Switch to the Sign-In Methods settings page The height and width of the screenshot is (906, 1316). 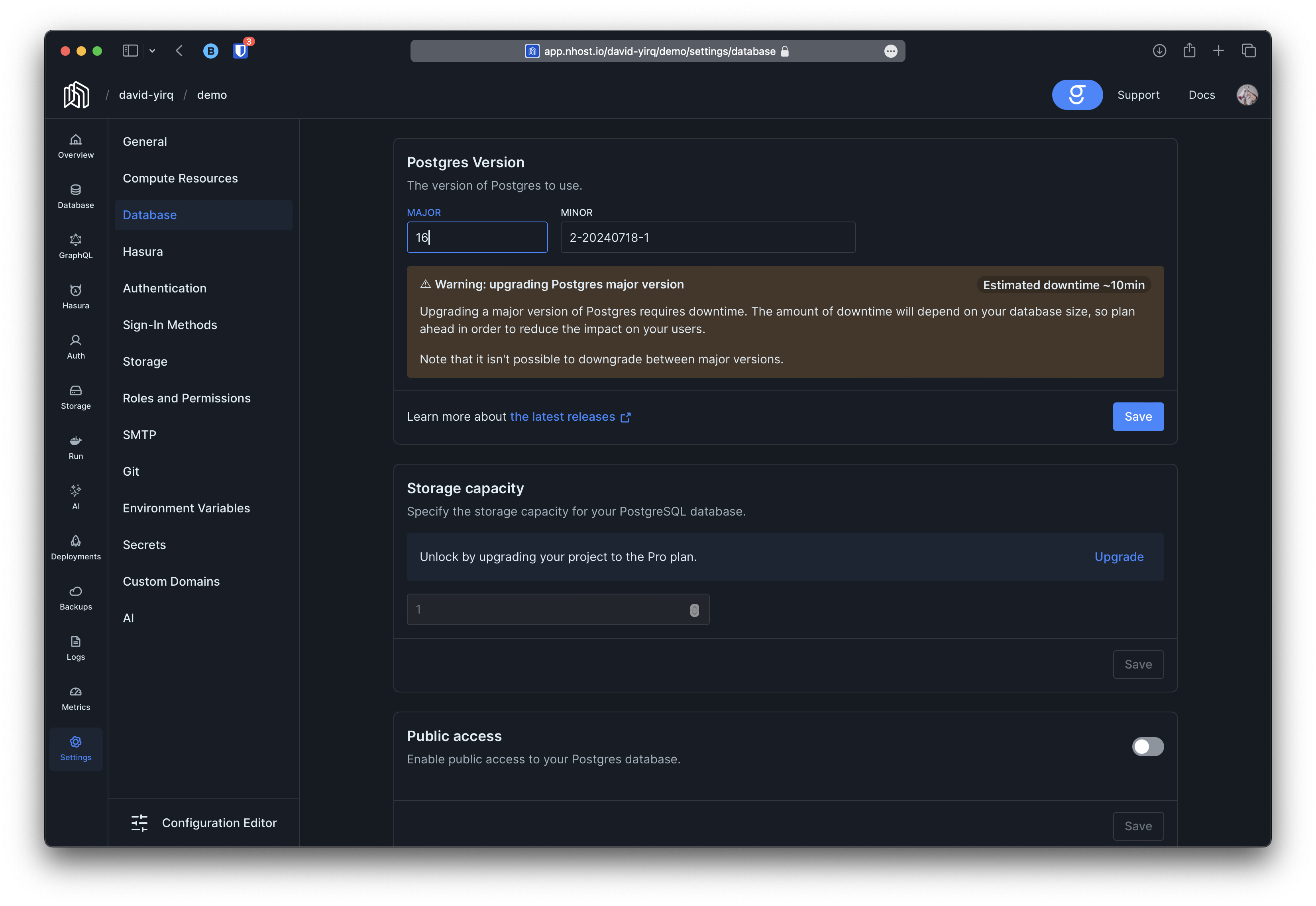coord(170,325)
